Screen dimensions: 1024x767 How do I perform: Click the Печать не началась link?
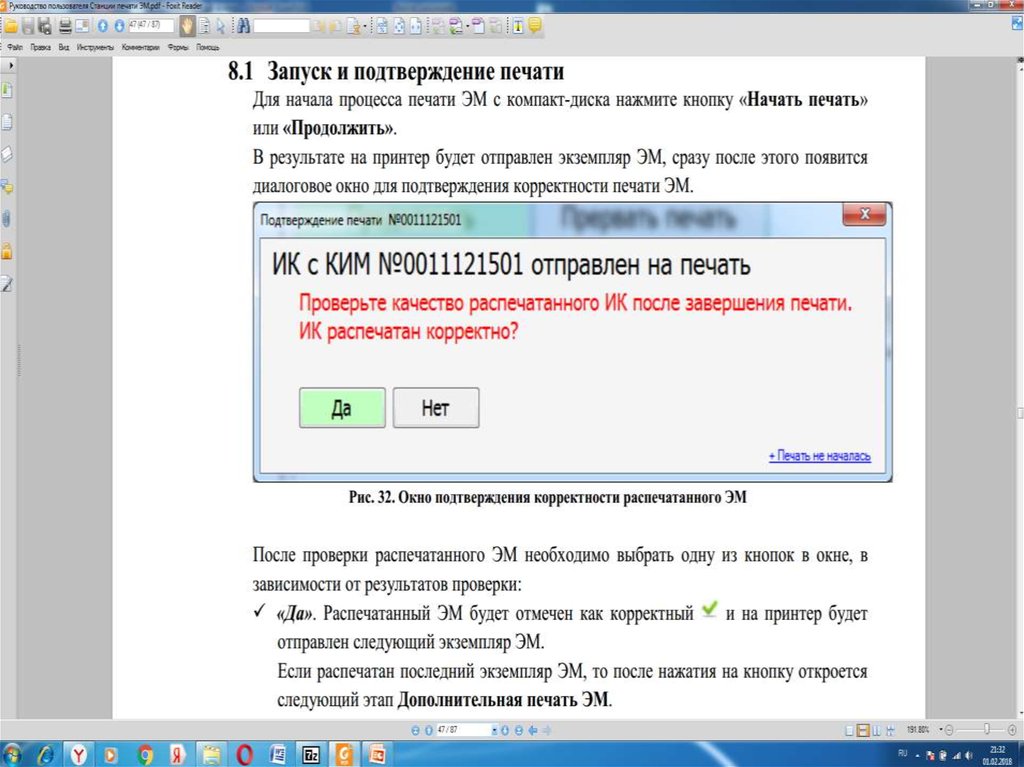click(x=819, y=456)
